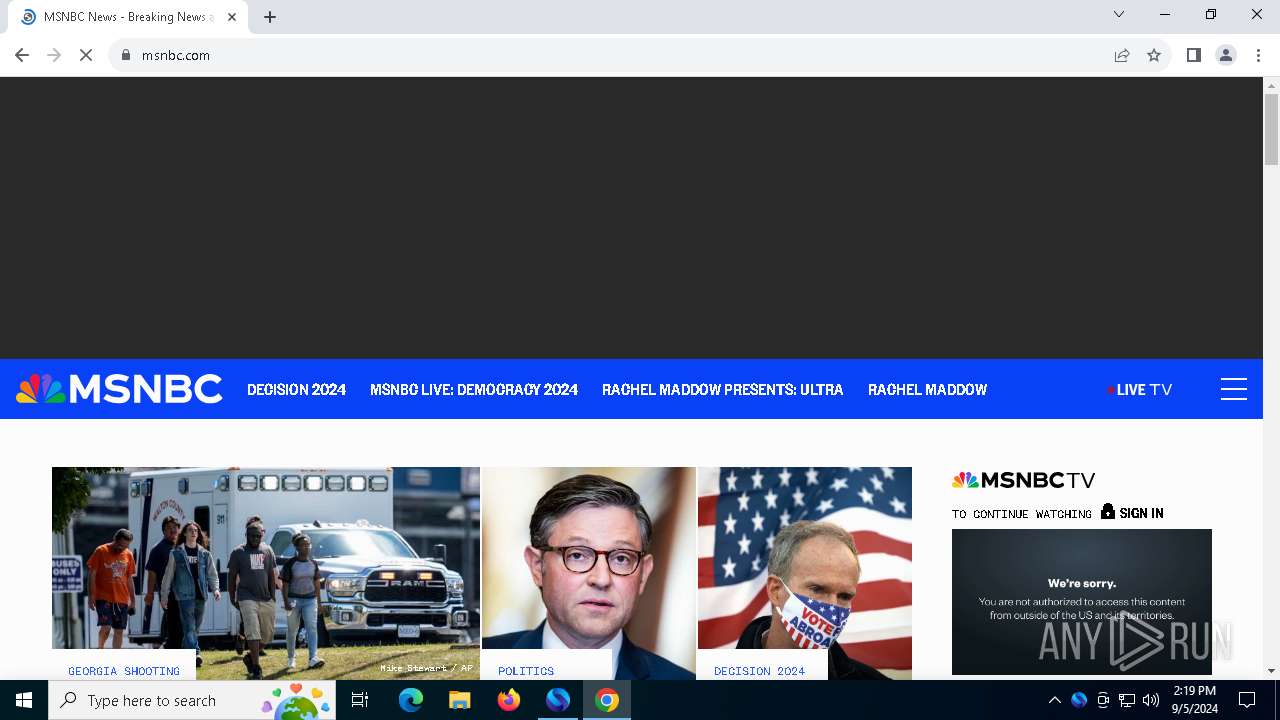Go back to previous page
This screenshot has height=720, width=1280.
[22, 55]
